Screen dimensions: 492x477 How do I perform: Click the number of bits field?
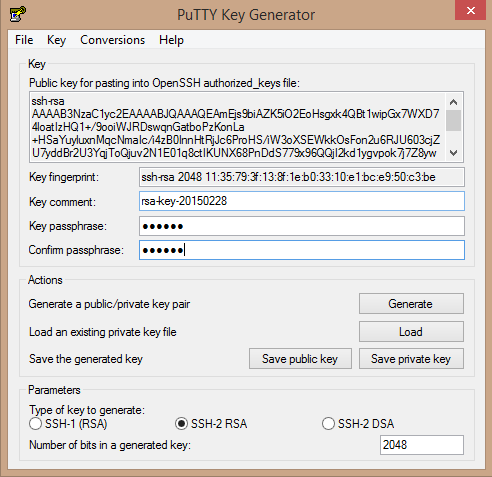[x=422, y=445]
